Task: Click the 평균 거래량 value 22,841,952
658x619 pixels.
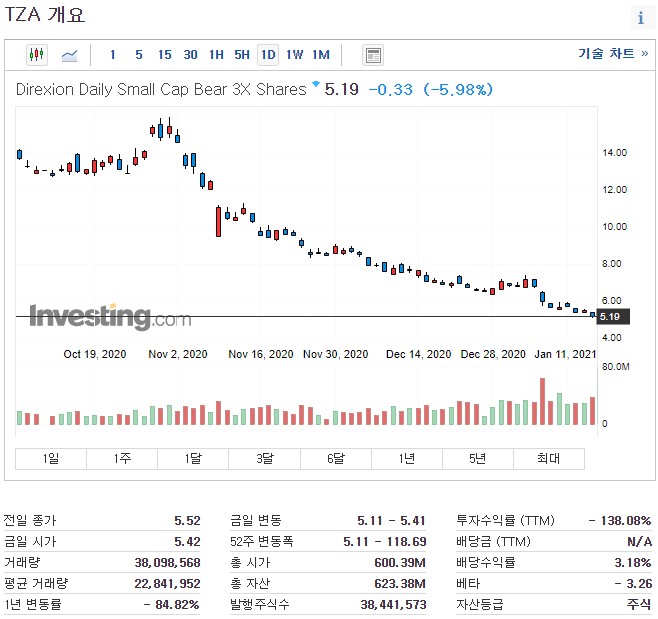Action: click(x=167, y=583)
